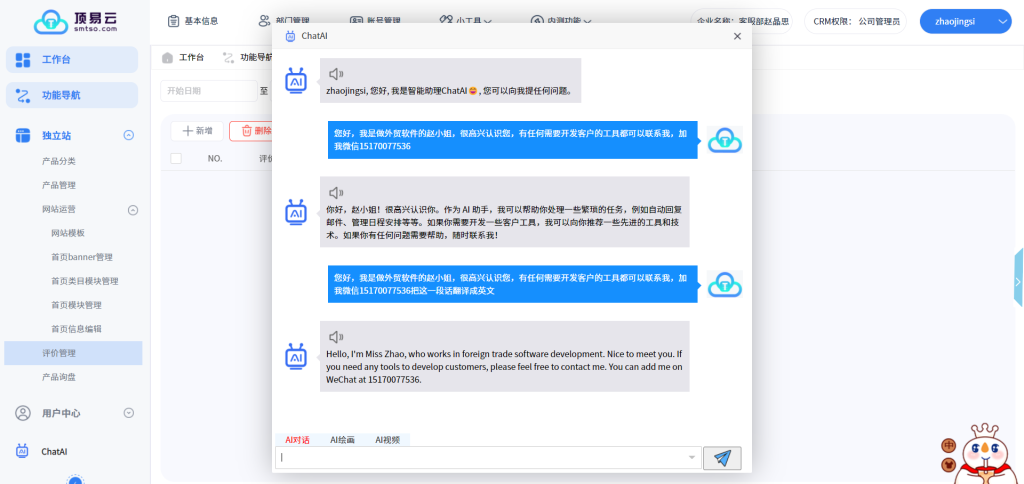Open the chat input history dropdown arrow
Image resolution: width=1024 pixels, height=484 pixels.
692,458
